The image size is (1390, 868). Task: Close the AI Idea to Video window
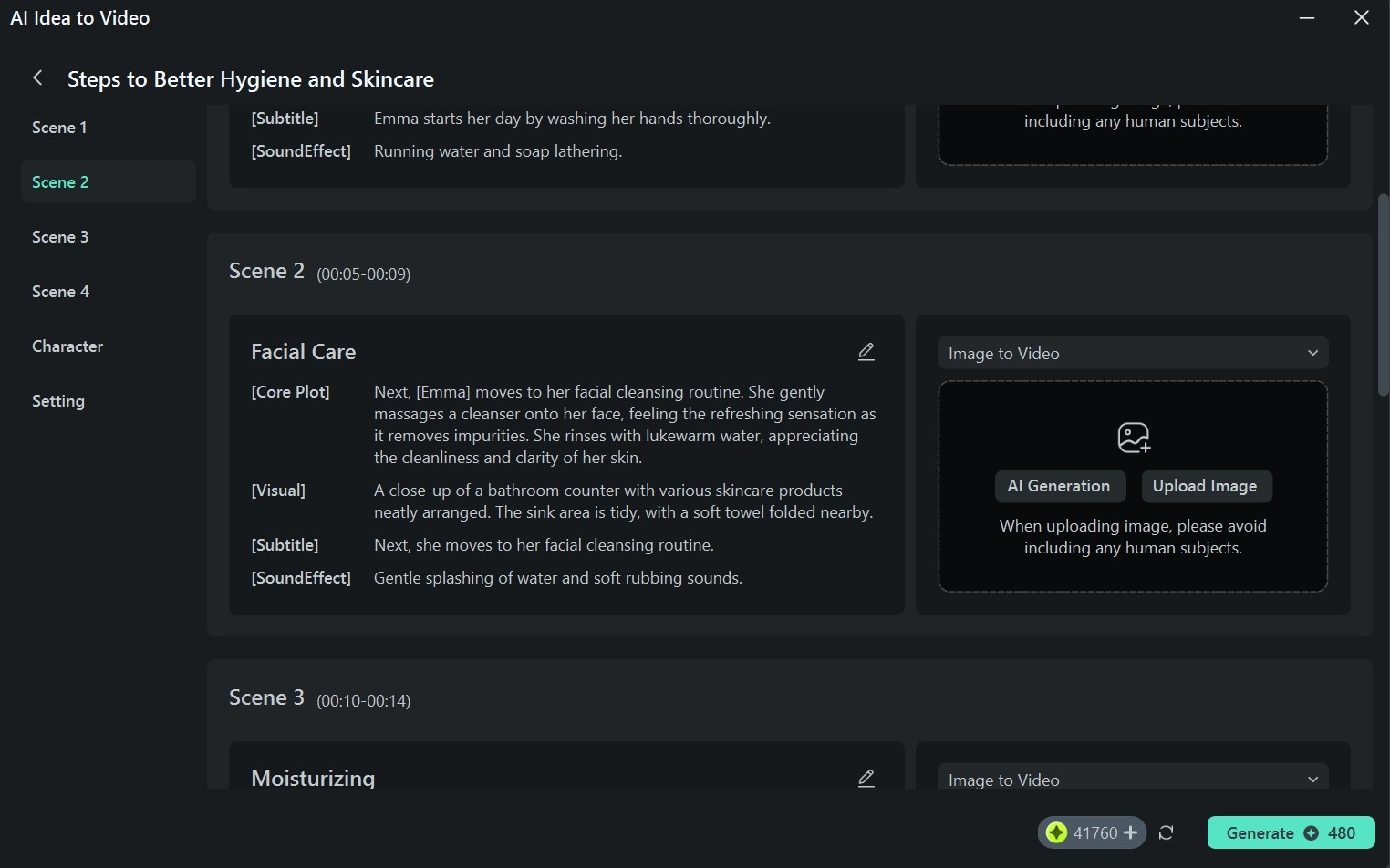(1362, 18)
